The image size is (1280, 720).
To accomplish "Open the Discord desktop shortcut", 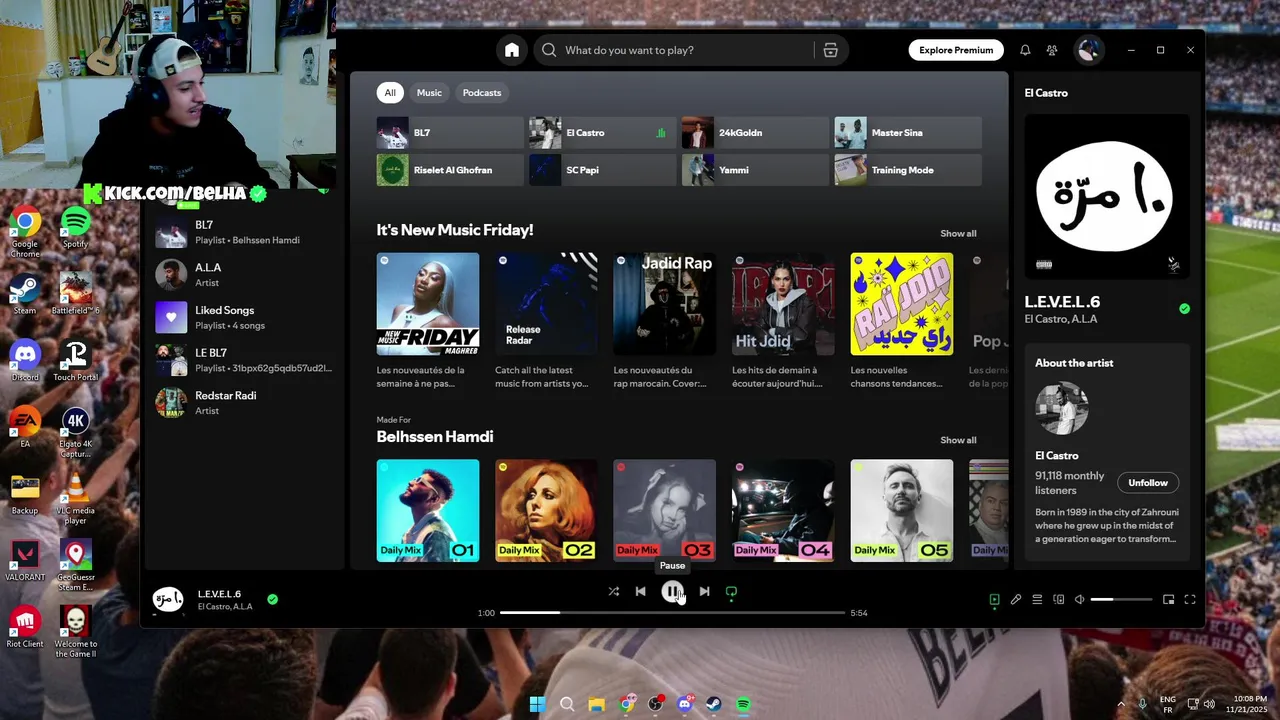I will pos(25,361).
